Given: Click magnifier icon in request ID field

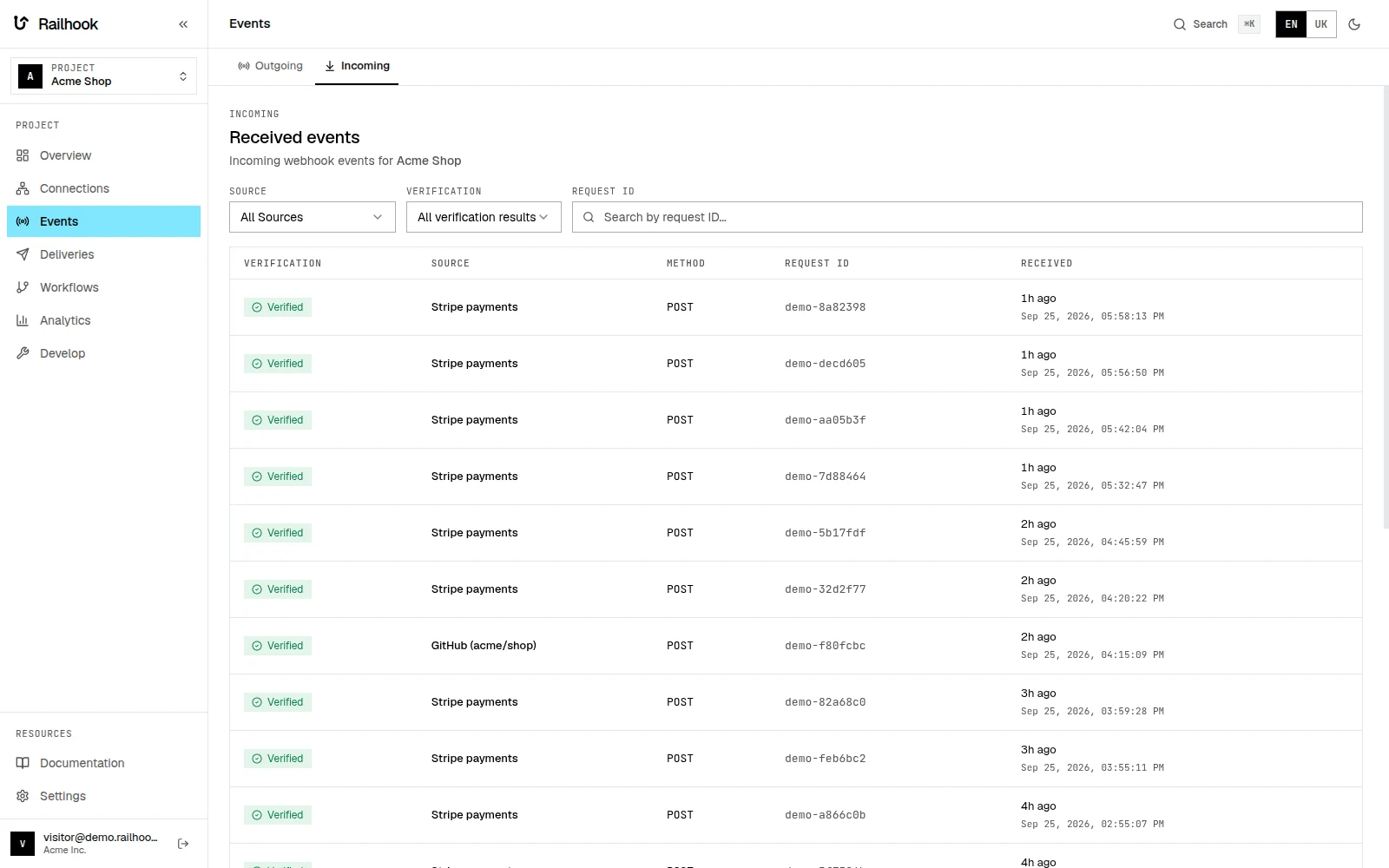Looking at the screenshot, I should coord(589,217).
